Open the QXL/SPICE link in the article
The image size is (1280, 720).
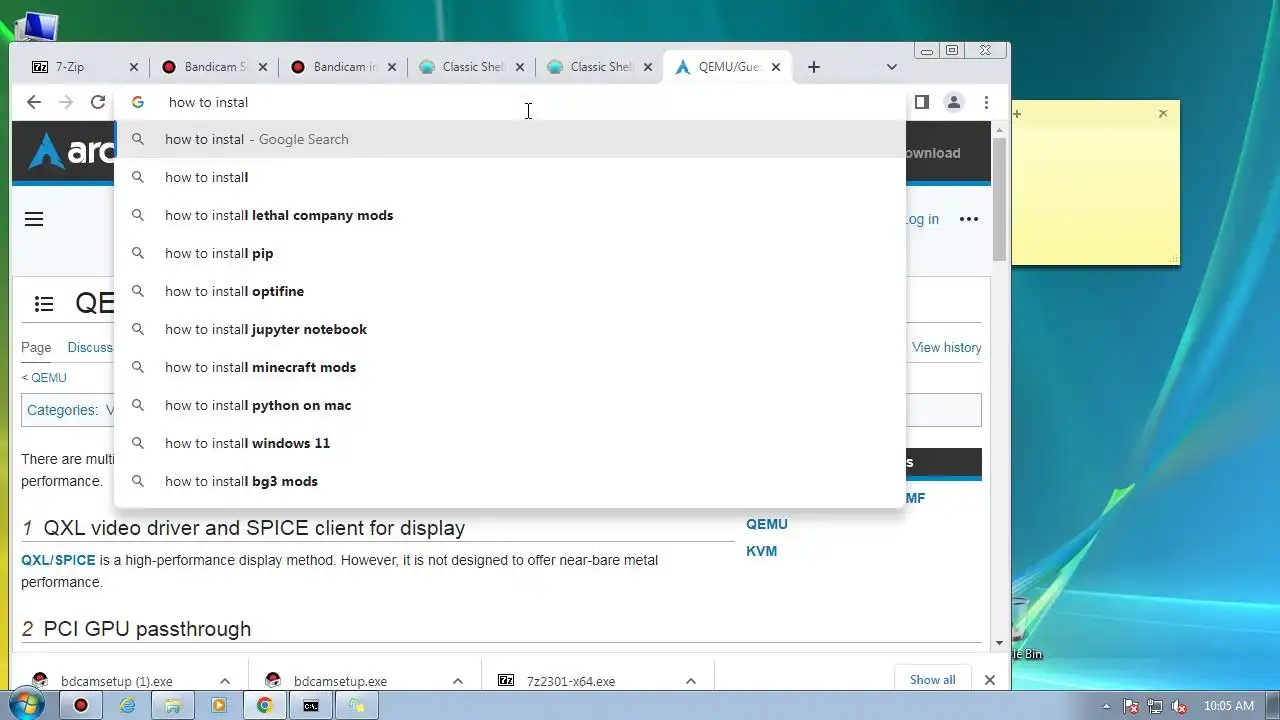coord(58,560)
